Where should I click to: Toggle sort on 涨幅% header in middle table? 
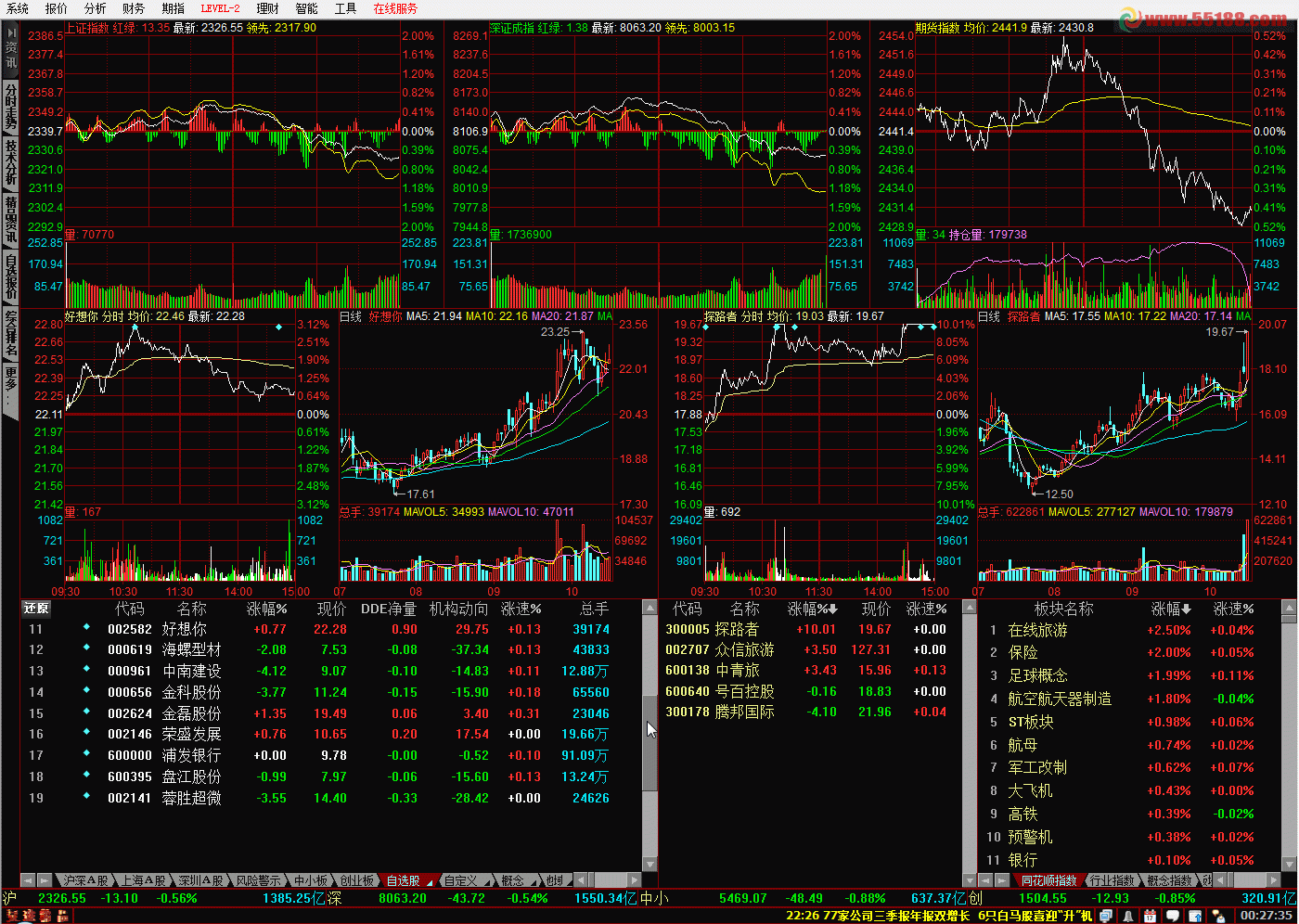click(x=812, y=609)
